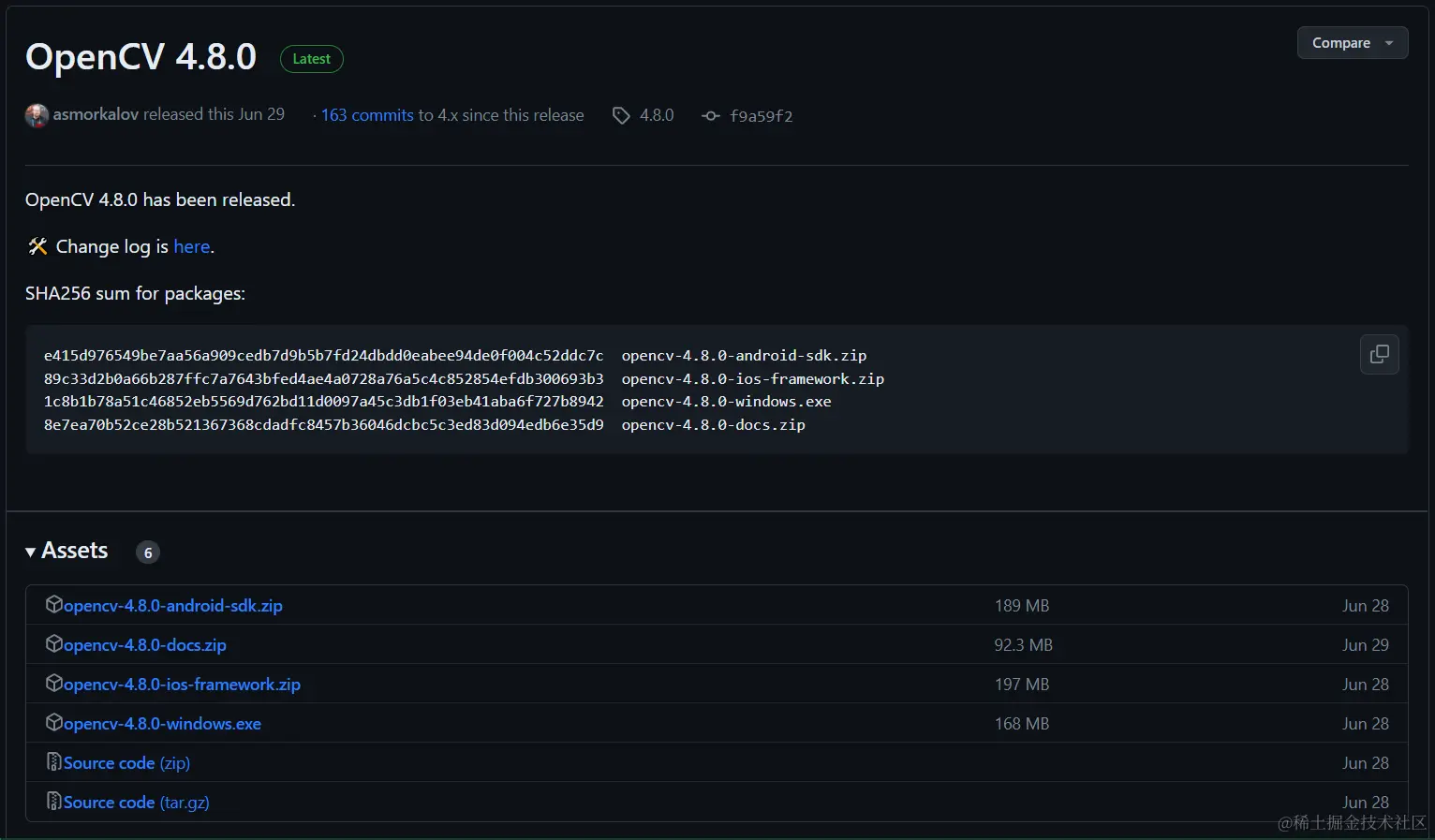Click the tag icon beside 4.8.0

(x=621, y=116)
